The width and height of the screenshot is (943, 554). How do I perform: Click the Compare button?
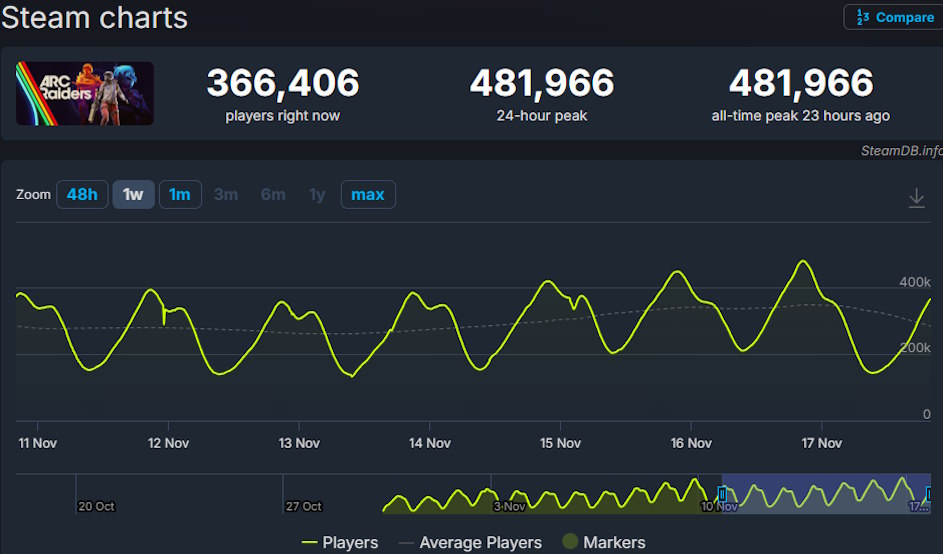pyautogui.click(x=894, y=17)
